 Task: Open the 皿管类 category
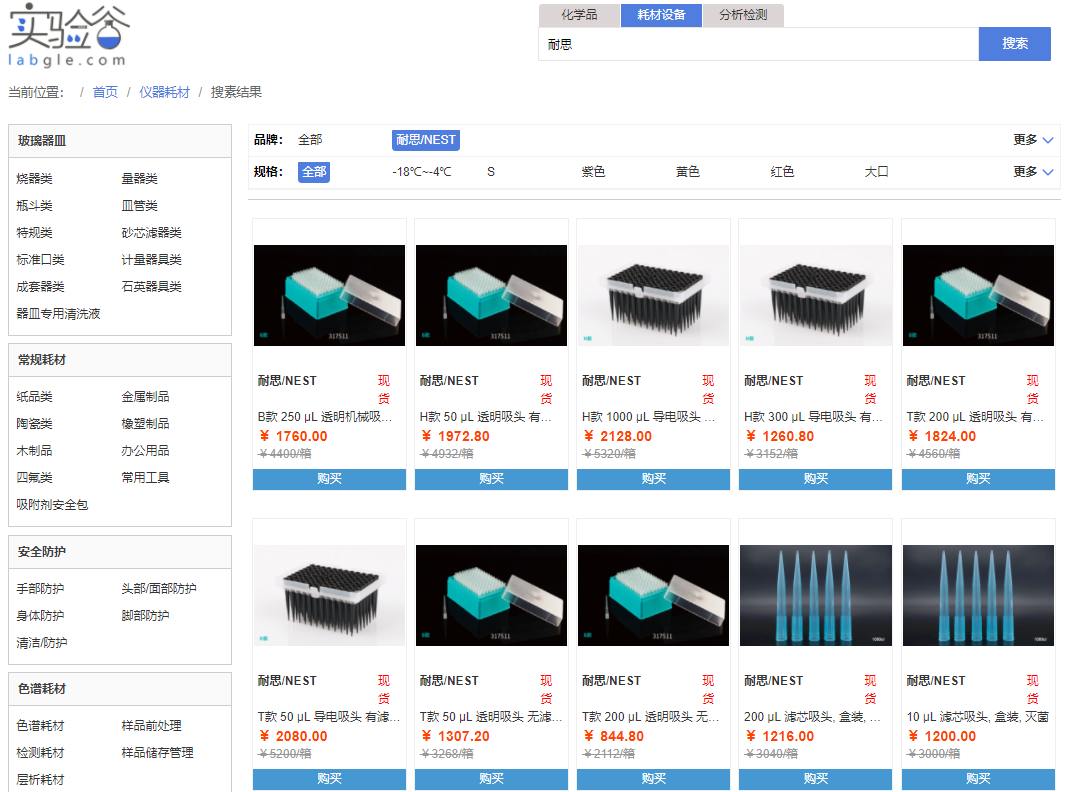[x=139, y=206]
